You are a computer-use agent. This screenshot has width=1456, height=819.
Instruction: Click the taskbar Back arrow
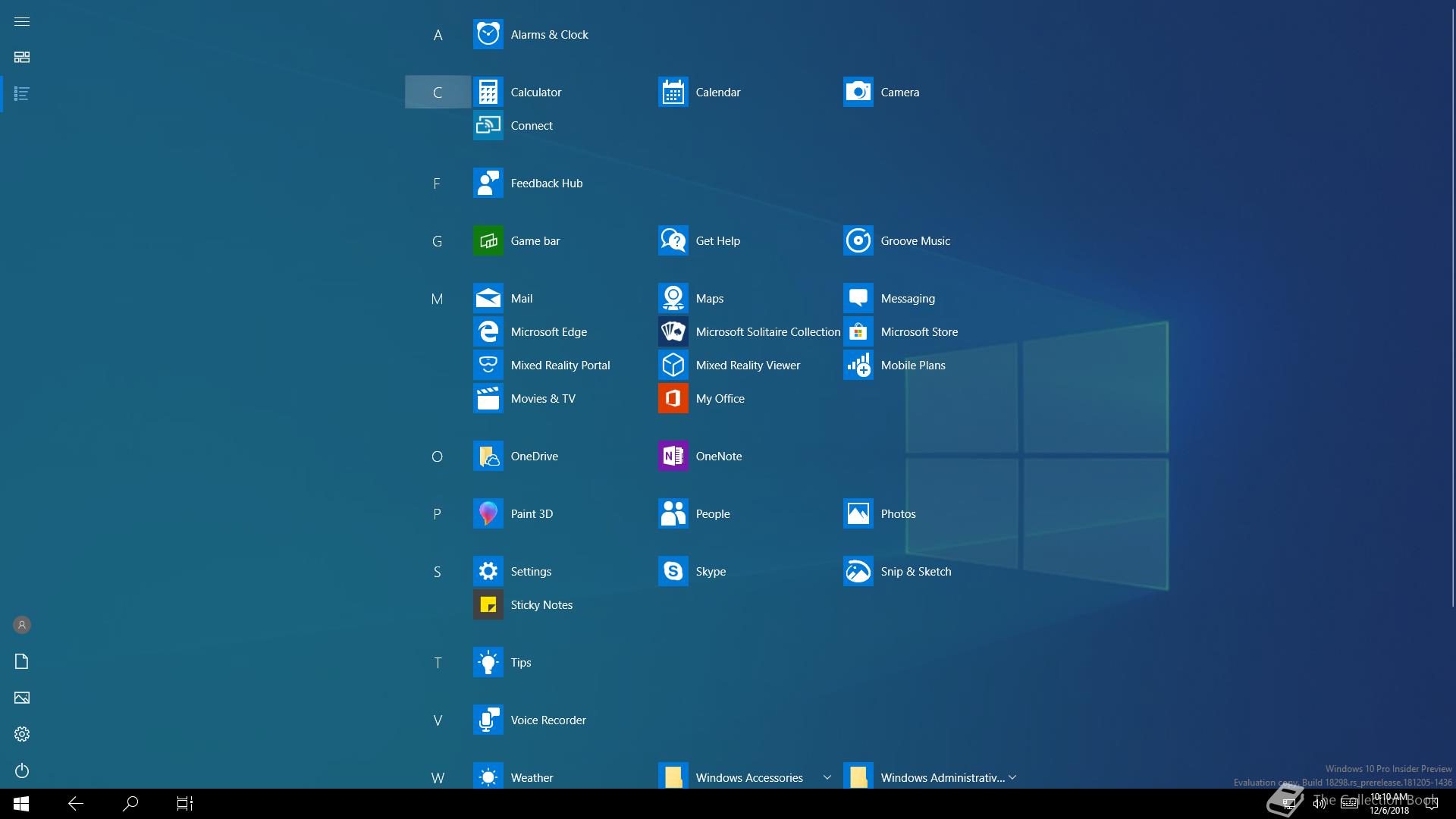(x=76, y=804)
